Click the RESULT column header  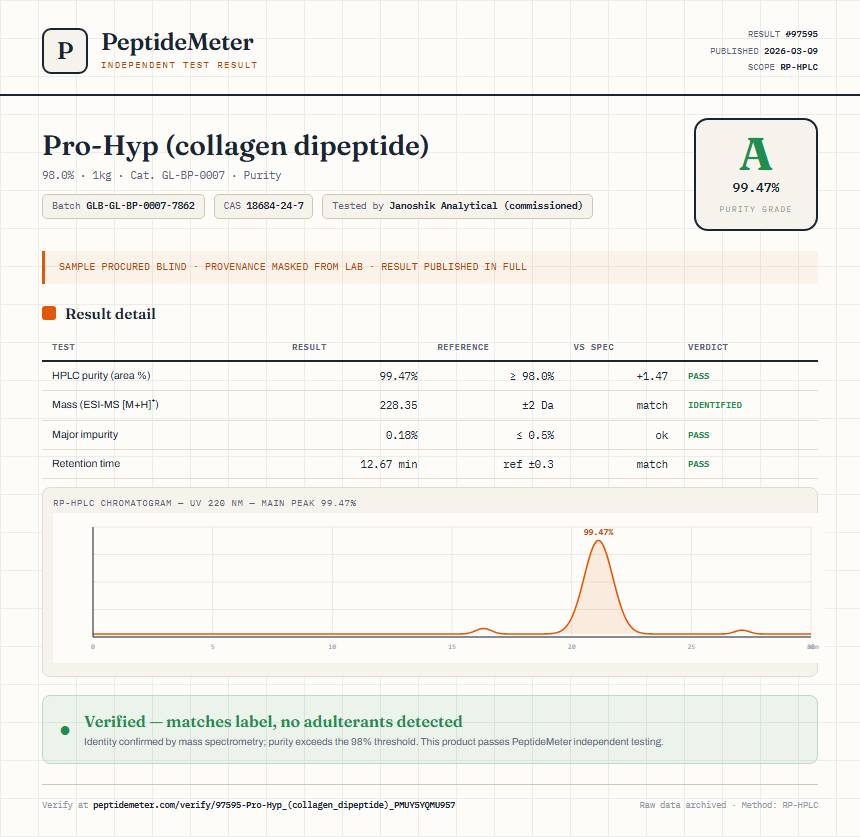[309, 347]
